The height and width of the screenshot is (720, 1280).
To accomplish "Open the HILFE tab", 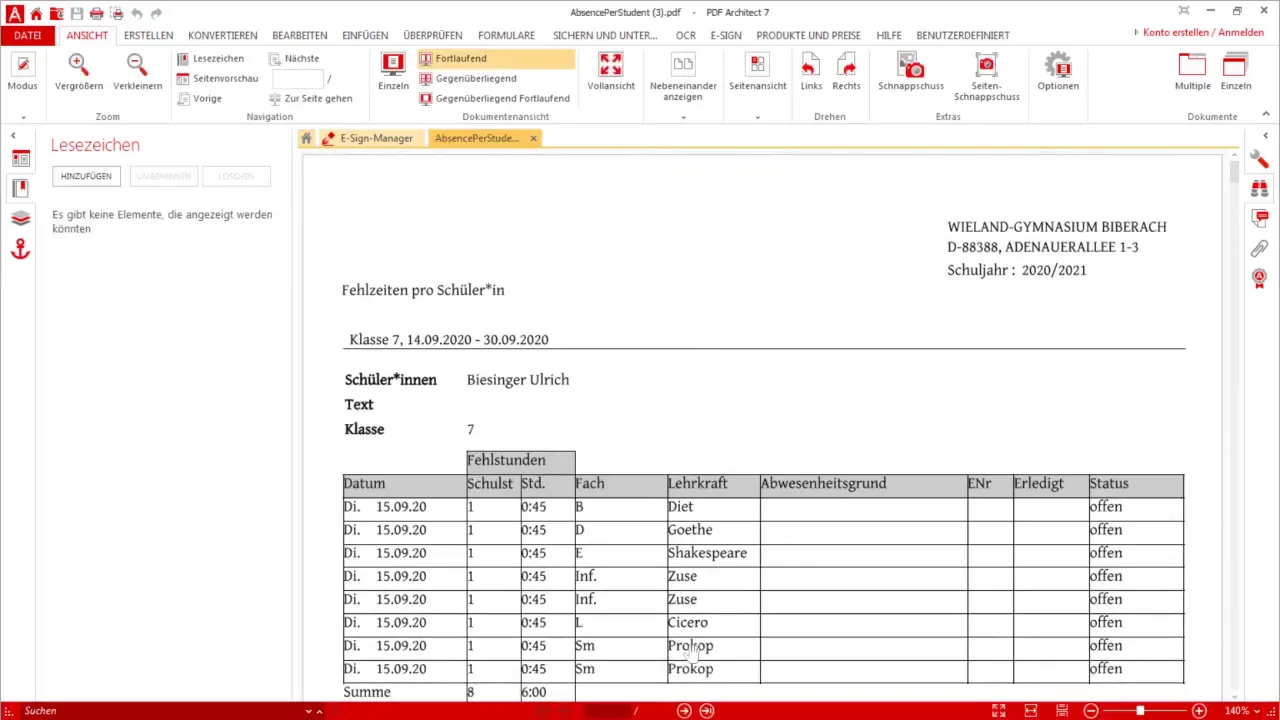I will 889,35.
